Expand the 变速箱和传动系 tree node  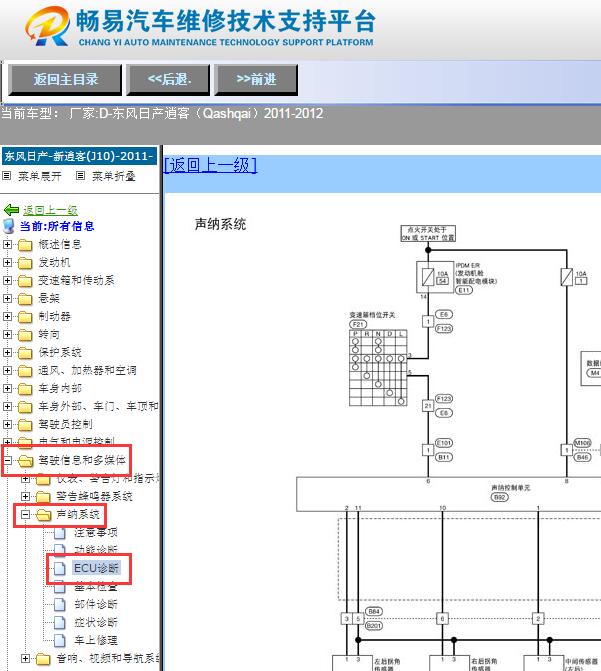(x=7, y=280)
